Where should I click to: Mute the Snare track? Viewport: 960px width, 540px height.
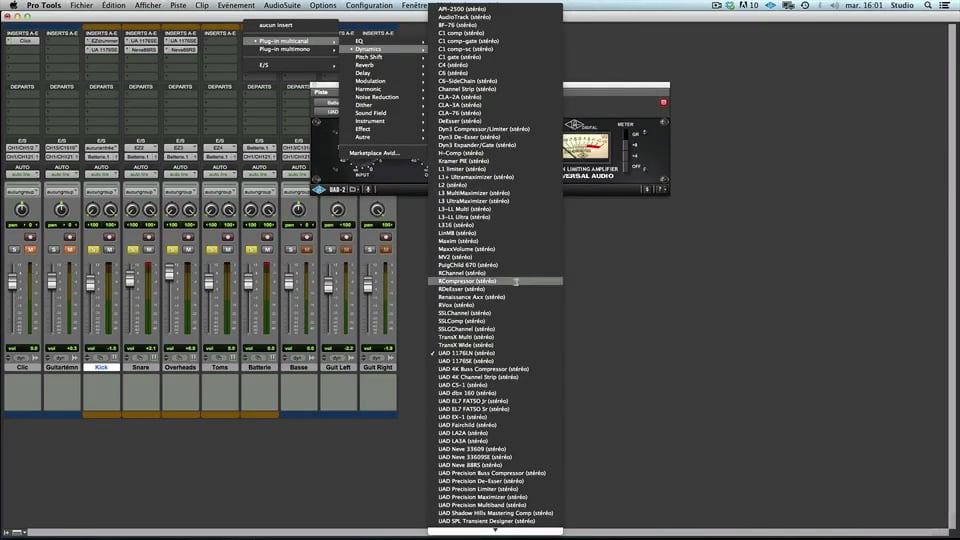click(148, 249)
